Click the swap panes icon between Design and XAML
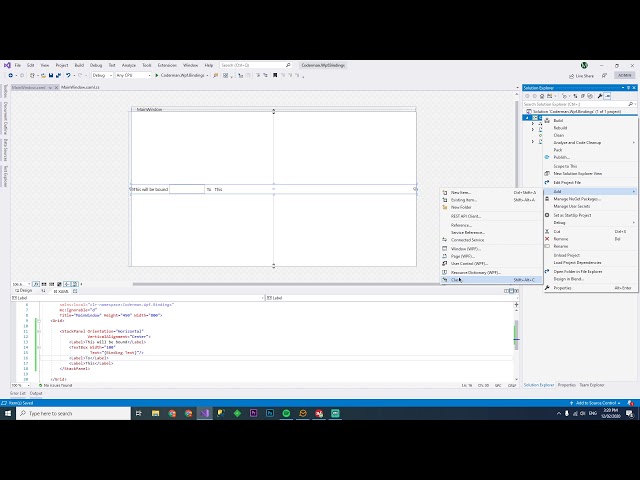The image size is (640, 480). coord(43,291)
